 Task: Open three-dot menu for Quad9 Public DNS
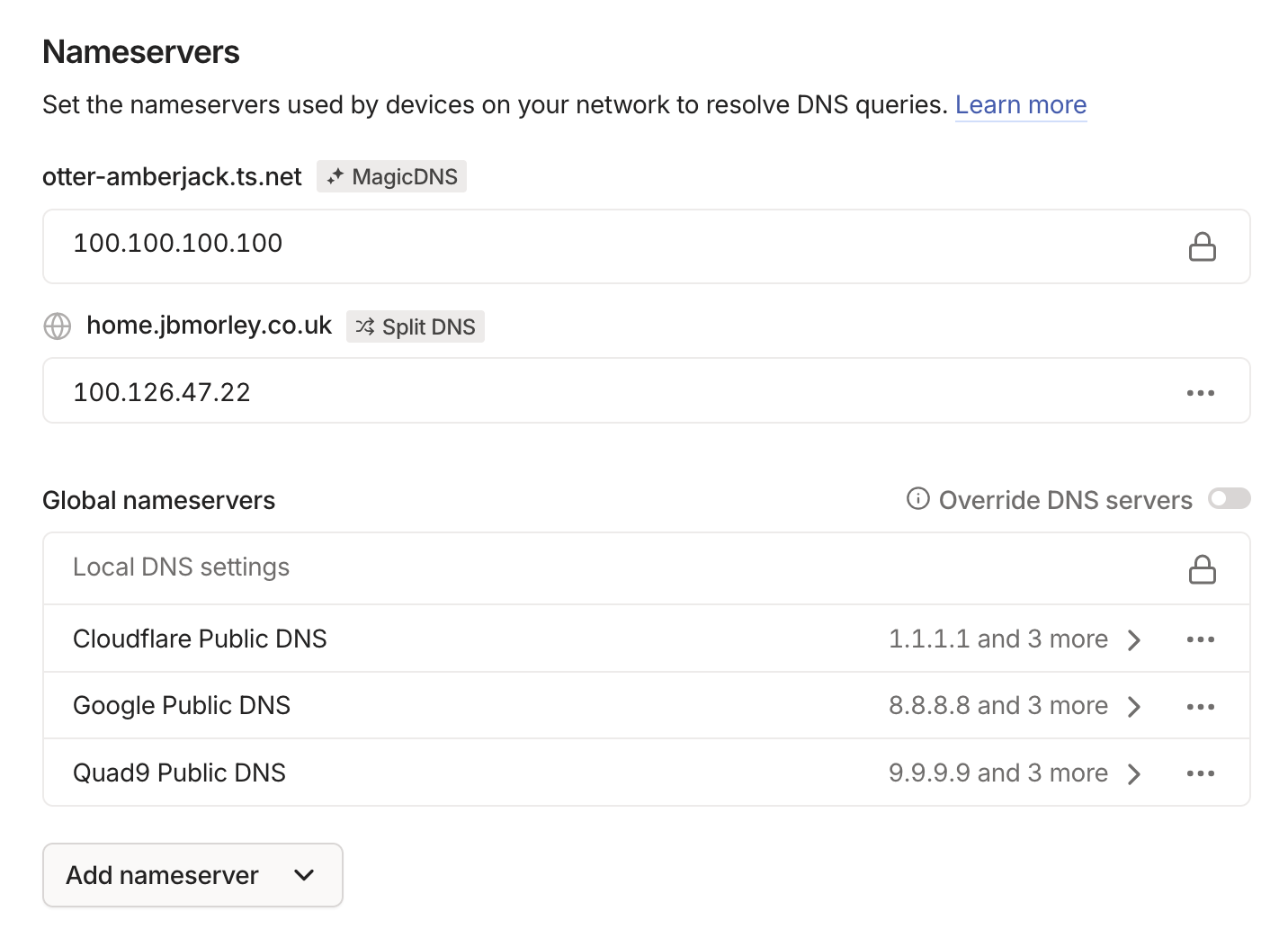(x=1200, y=773)
